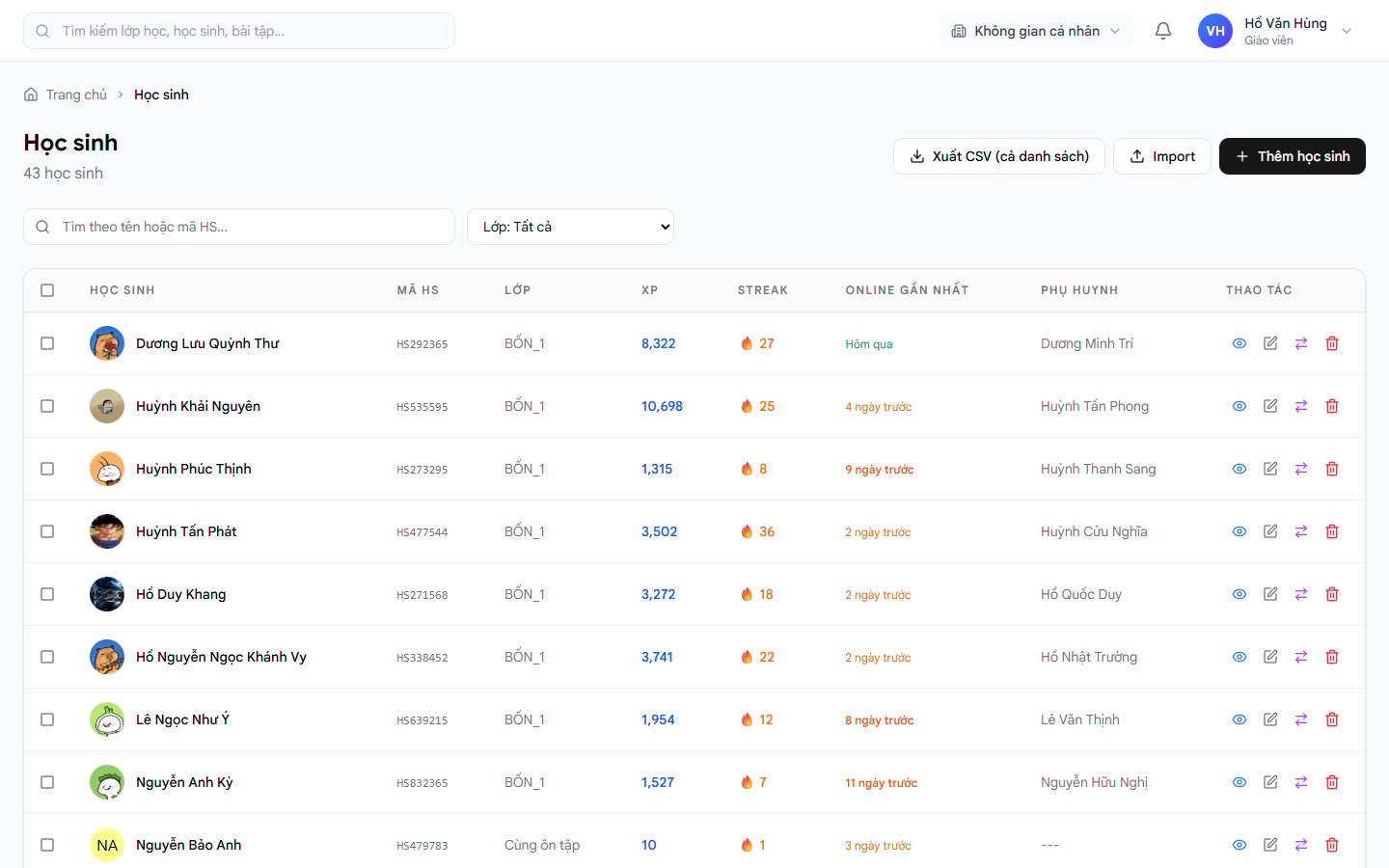Open student name Huỳnh Khải Nguyên
Screen dimensions: 1389x868
(198, 406)
